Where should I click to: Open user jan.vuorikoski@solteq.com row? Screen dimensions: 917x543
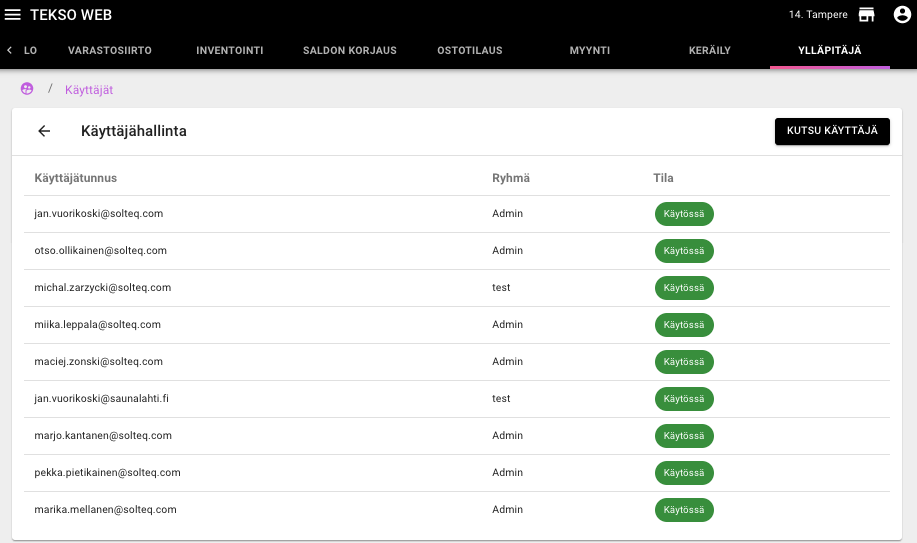click(x=99, y=214)
